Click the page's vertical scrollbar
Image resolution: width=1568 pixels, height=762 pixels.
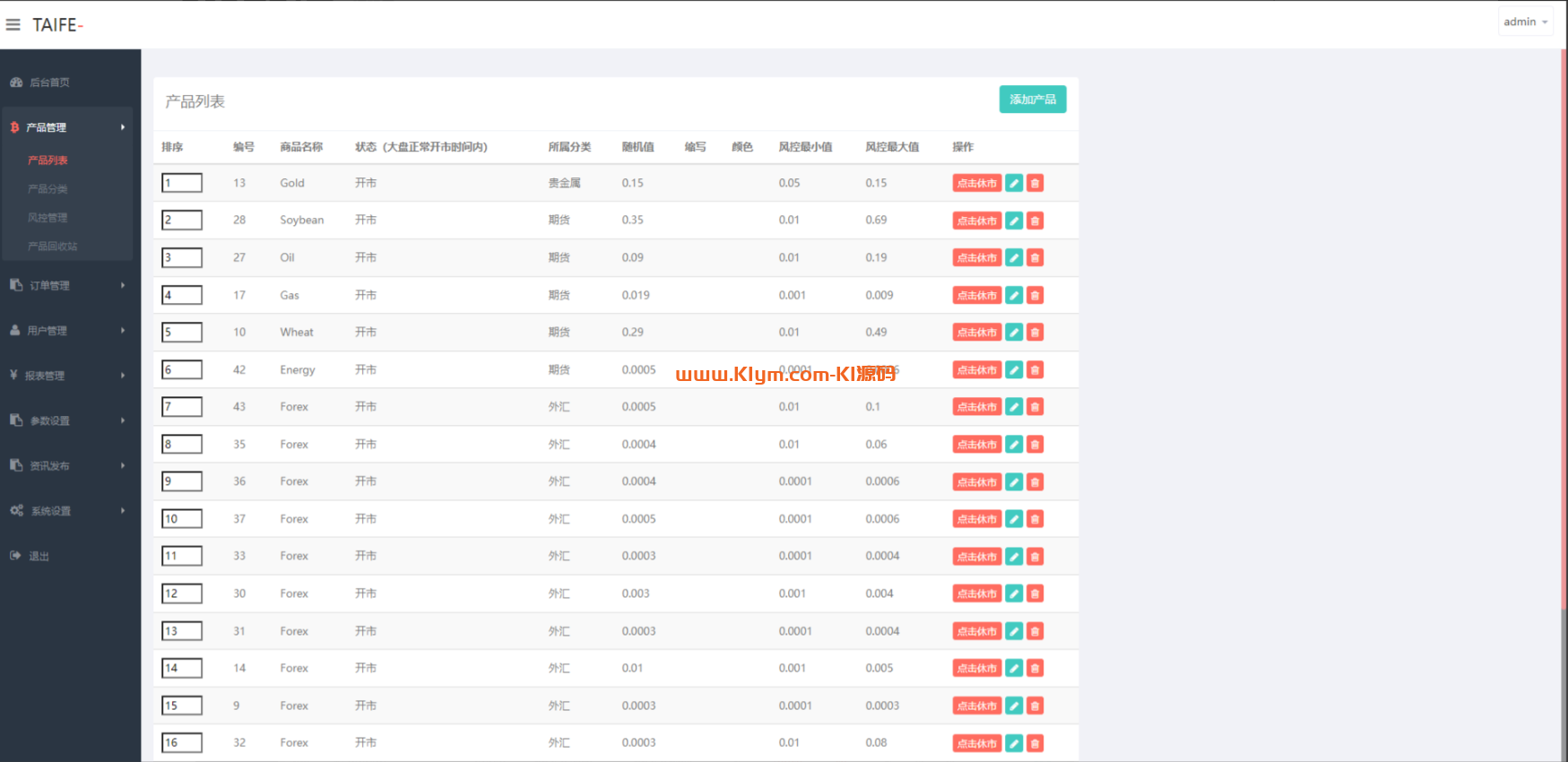tap(1564, 359)
